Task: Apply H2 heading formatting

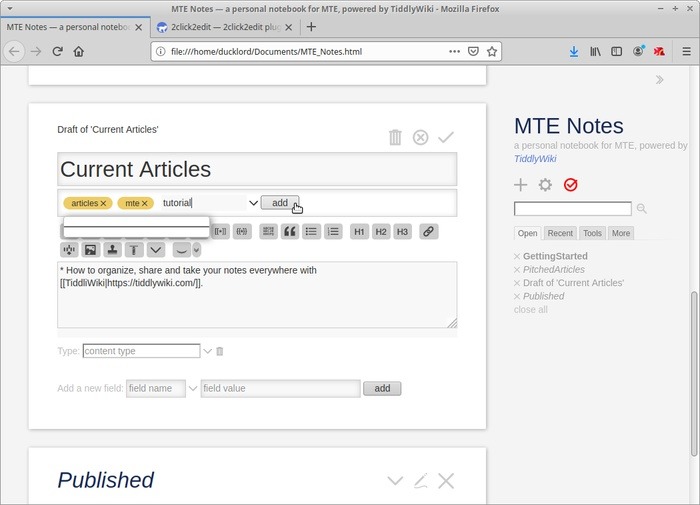Action: (x=381, y=231)
